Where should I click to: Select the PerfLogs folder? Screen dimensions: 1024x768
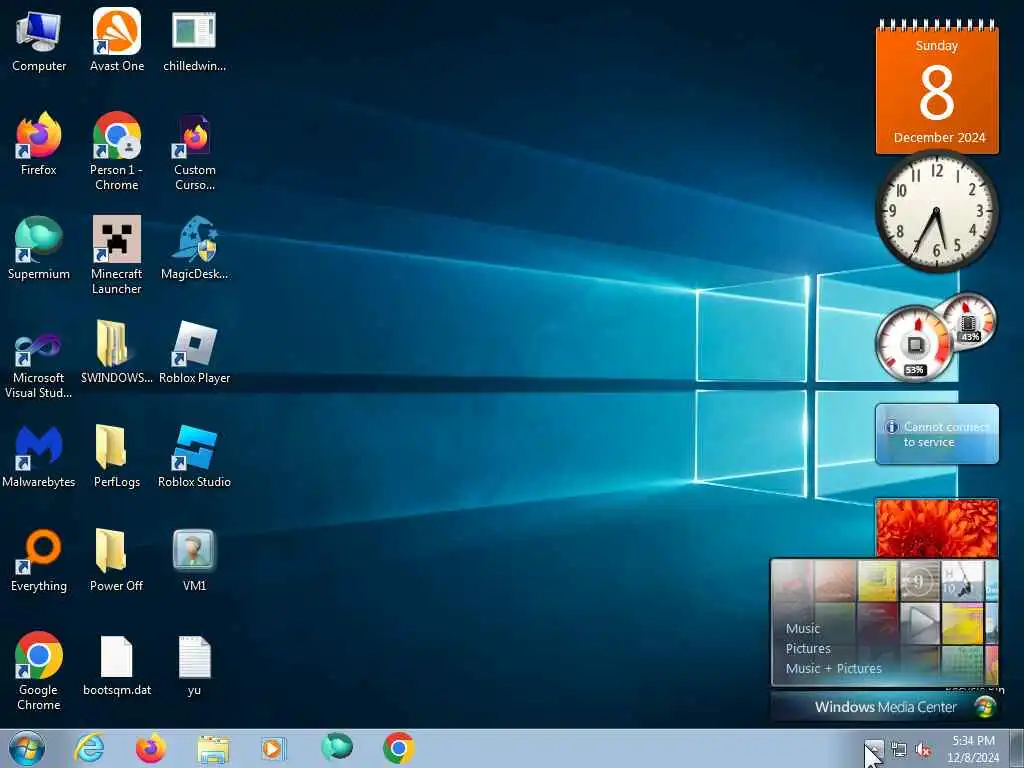point(116,456)
